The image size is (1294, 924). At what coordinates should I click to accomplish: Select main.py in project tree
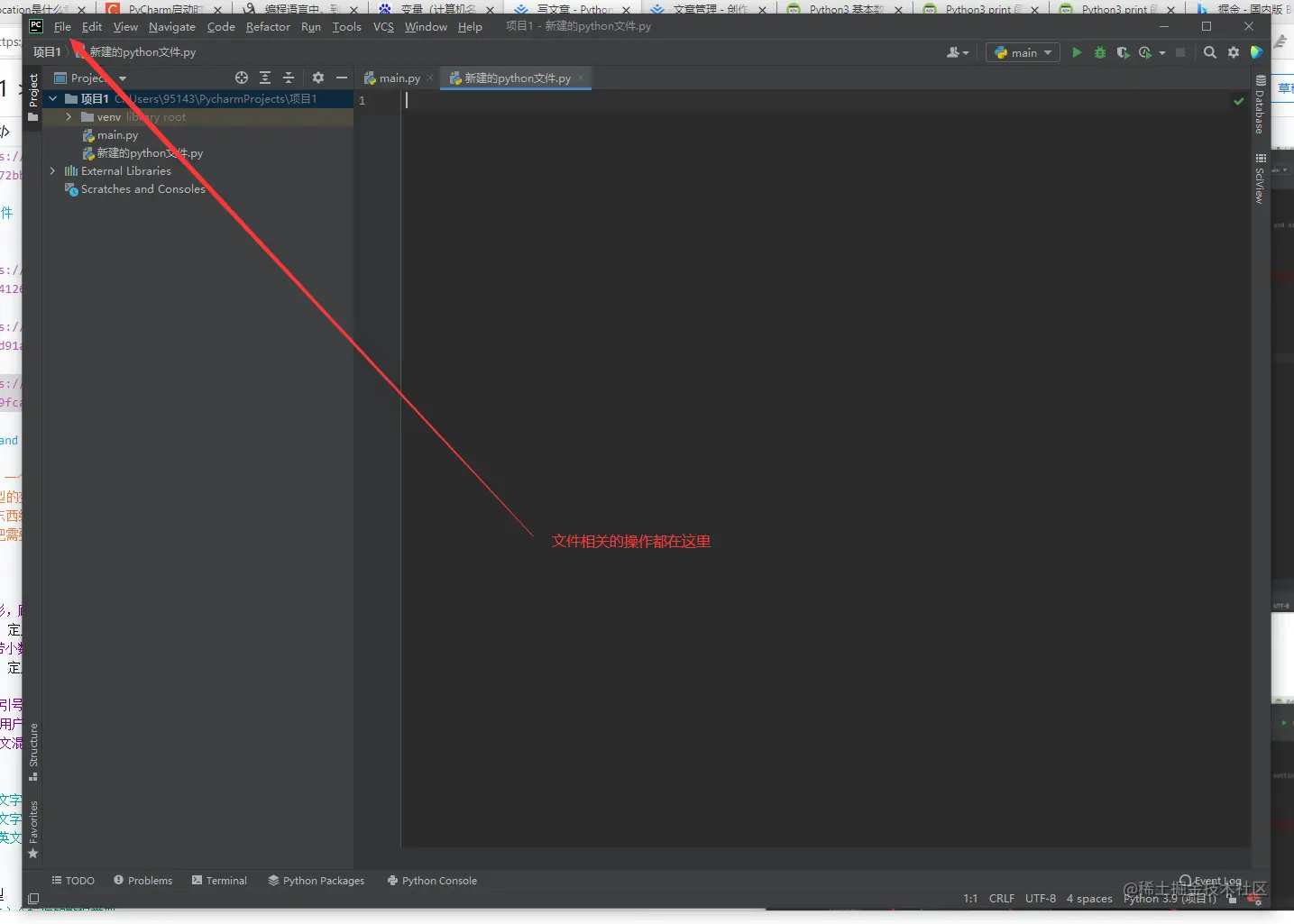110,135
